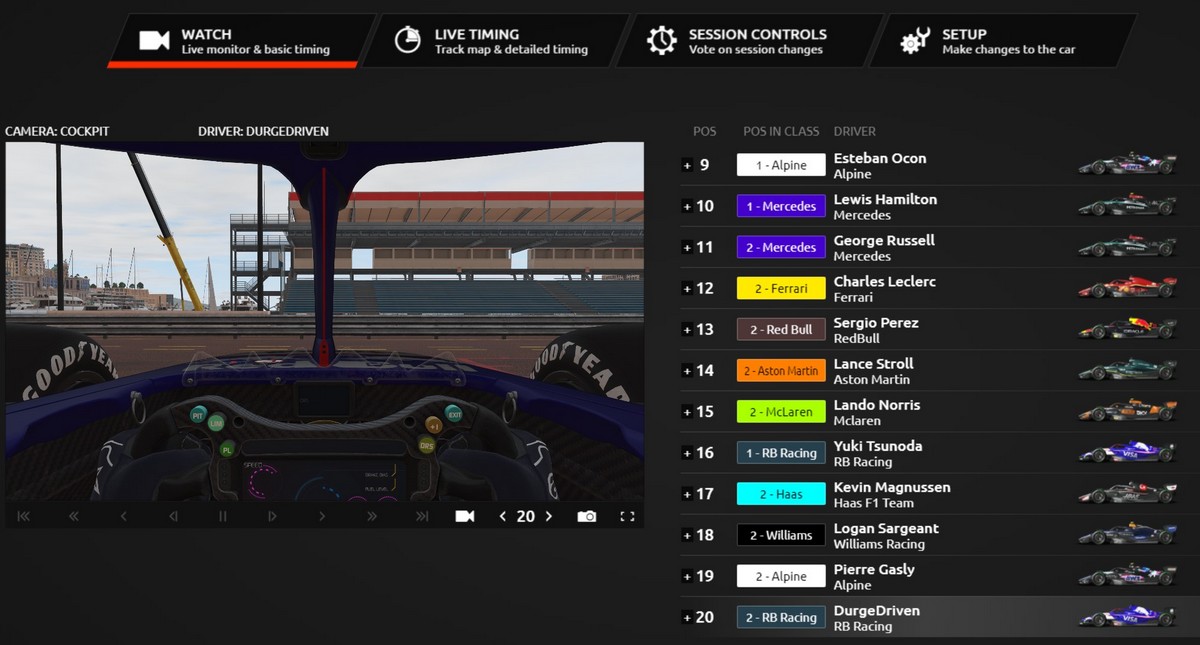Select driver Sergio Perez
Viewport: 1200px width, 645px height.
point(876,322)
